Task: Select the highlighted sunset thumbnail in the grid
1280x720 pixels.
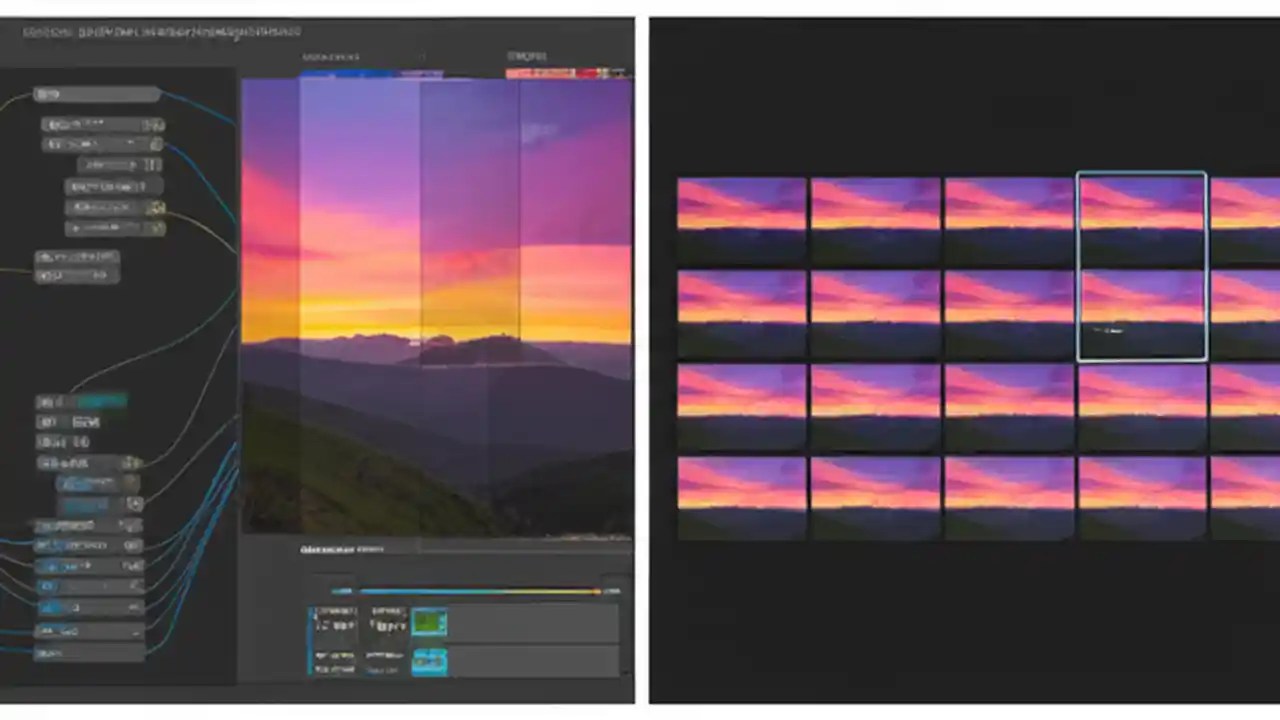Action: click(1141, 265)
